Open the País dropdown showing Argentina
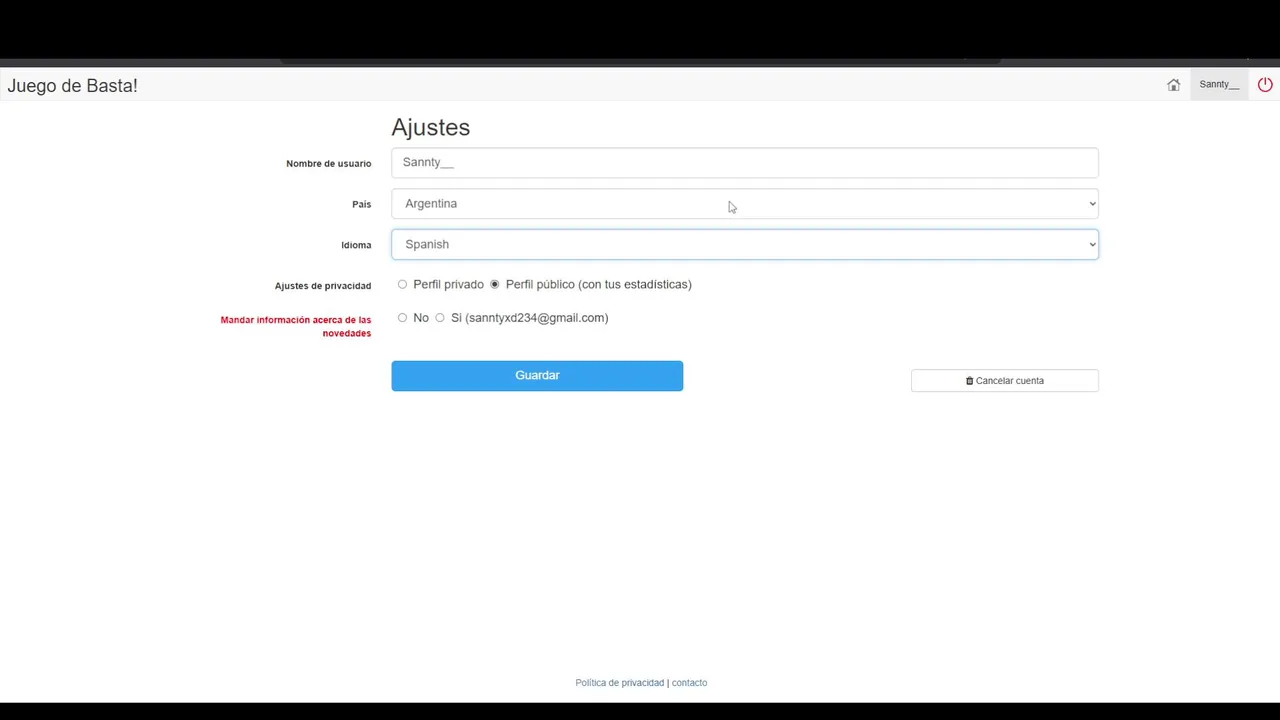This screenshot has width=1280, height=720. point(745,204)
